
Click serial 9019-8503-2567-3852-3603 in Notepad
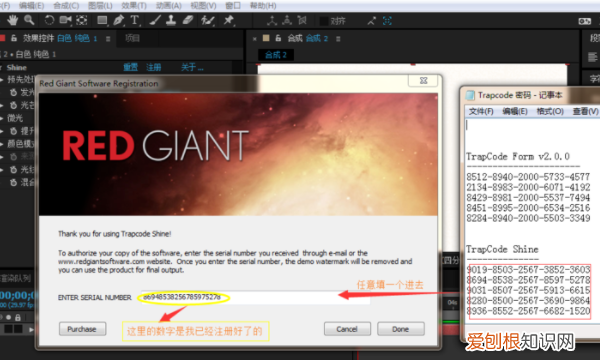pos(528,270)
